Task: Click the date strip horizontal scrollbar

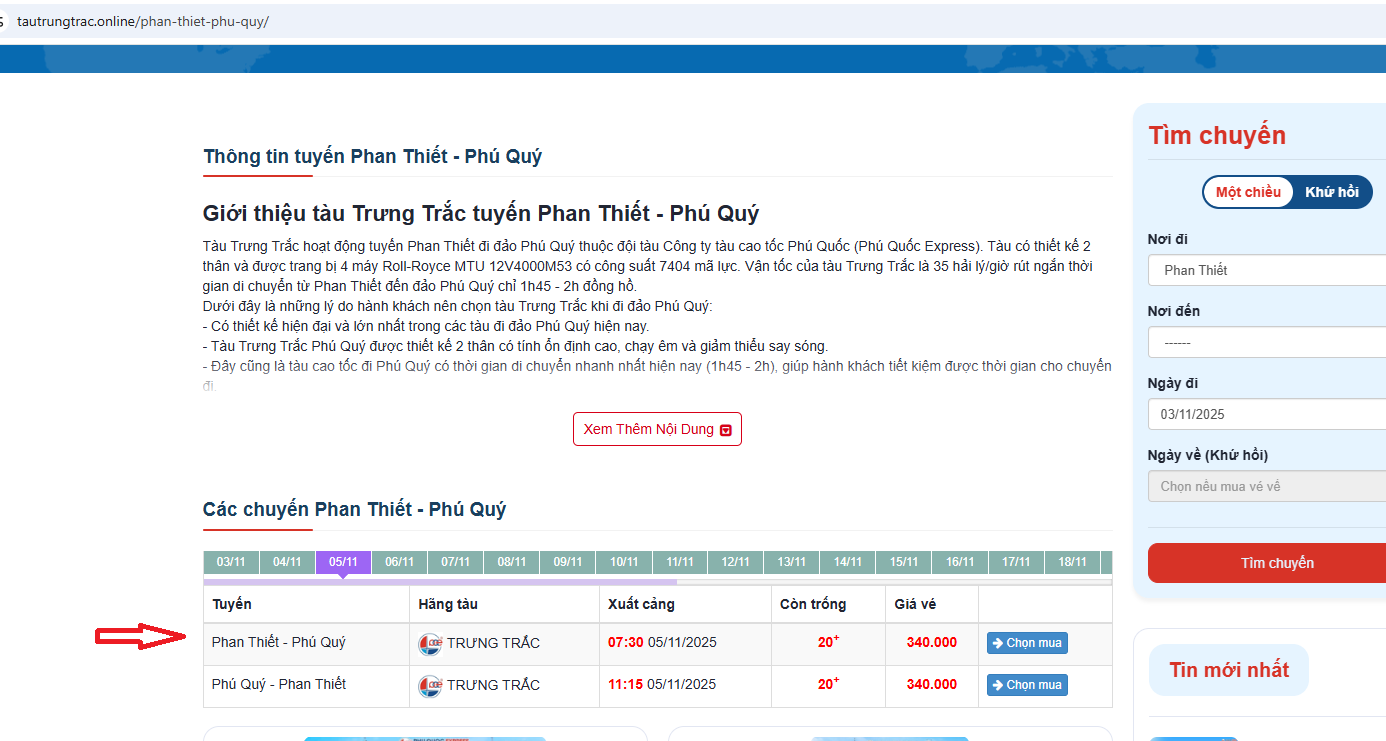Action: click(x=440, y=581)
